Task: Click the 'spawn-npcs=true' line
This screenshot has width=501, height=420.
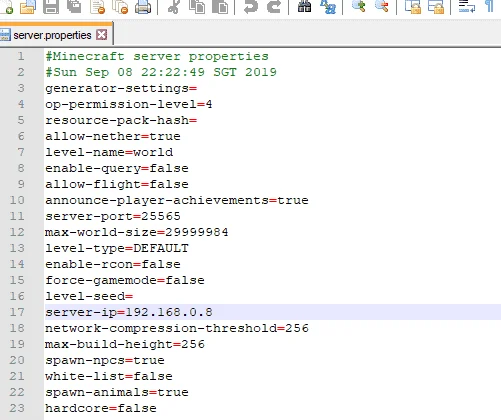Action: [105, 360]
